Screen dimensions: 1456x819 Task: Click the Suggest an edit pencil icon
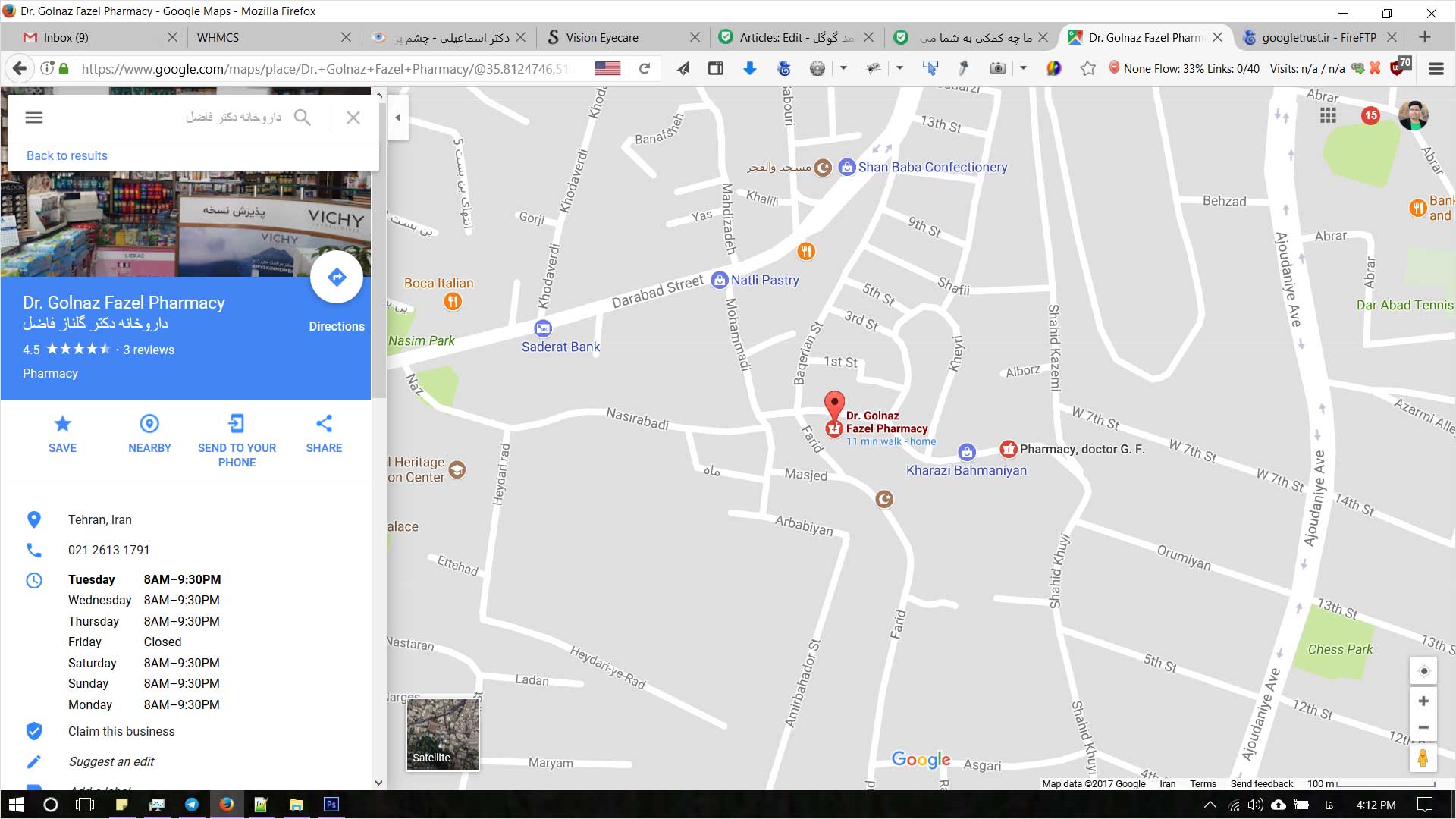34,761
